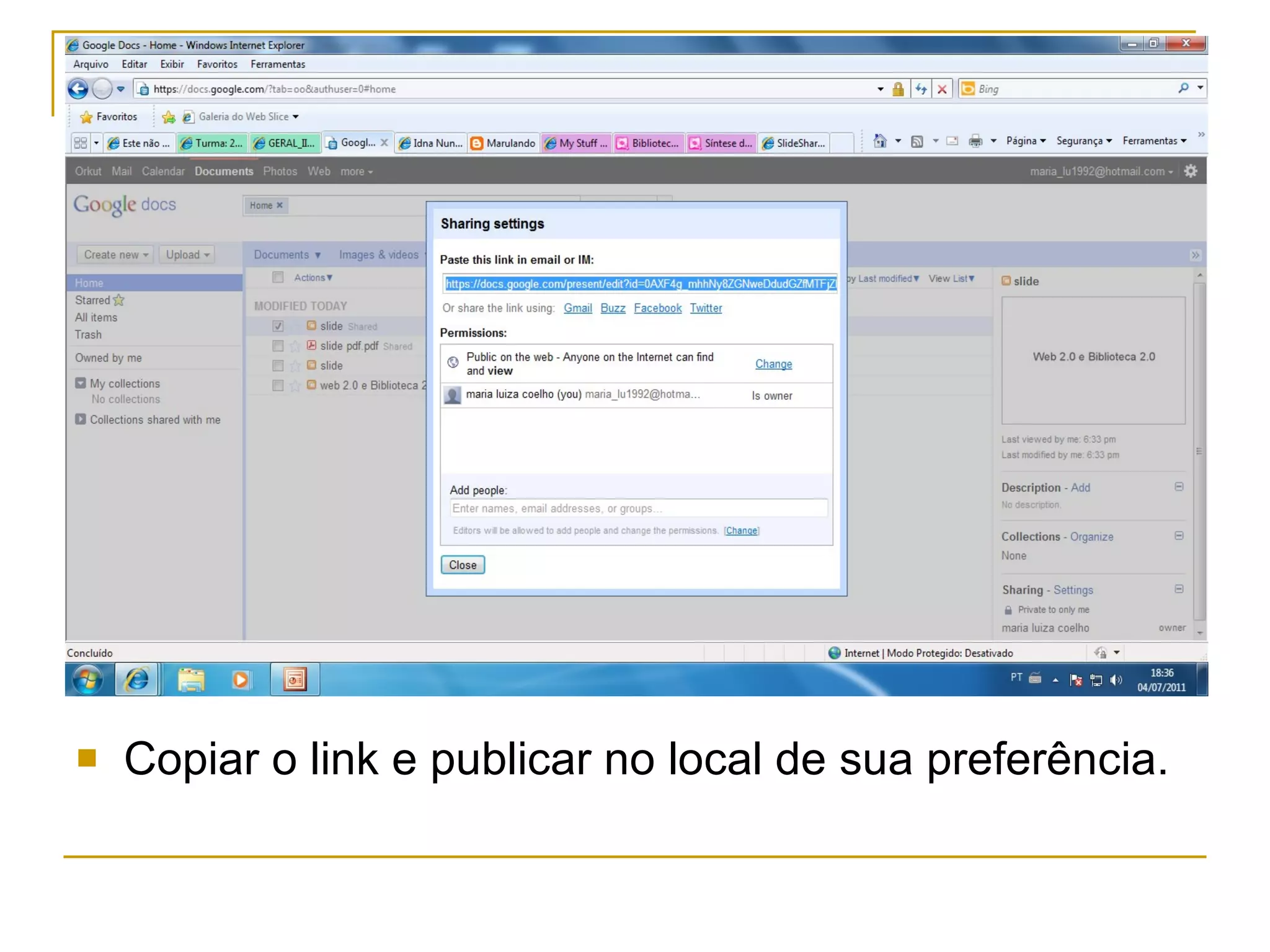Screen dimensions: 1270x952
Task: Click the network tray icon
Action: (x=1096, y=680)
